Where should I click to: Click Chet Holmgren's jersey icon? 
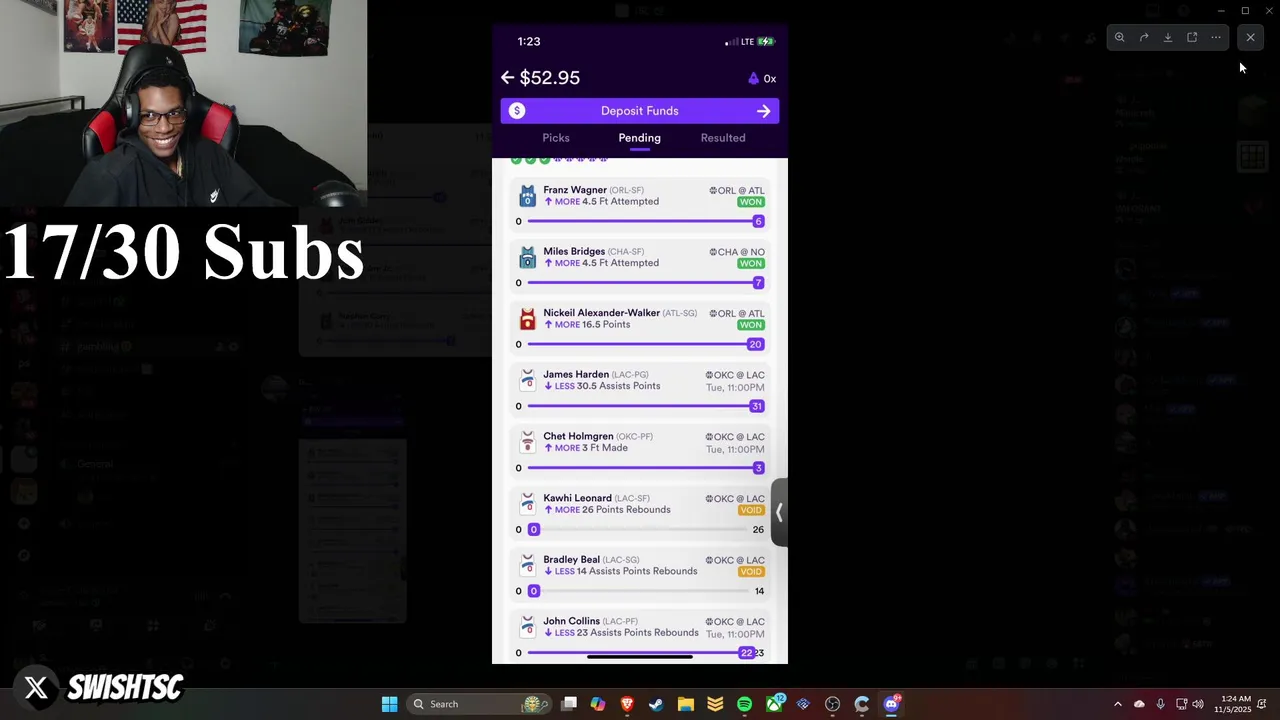527,442
